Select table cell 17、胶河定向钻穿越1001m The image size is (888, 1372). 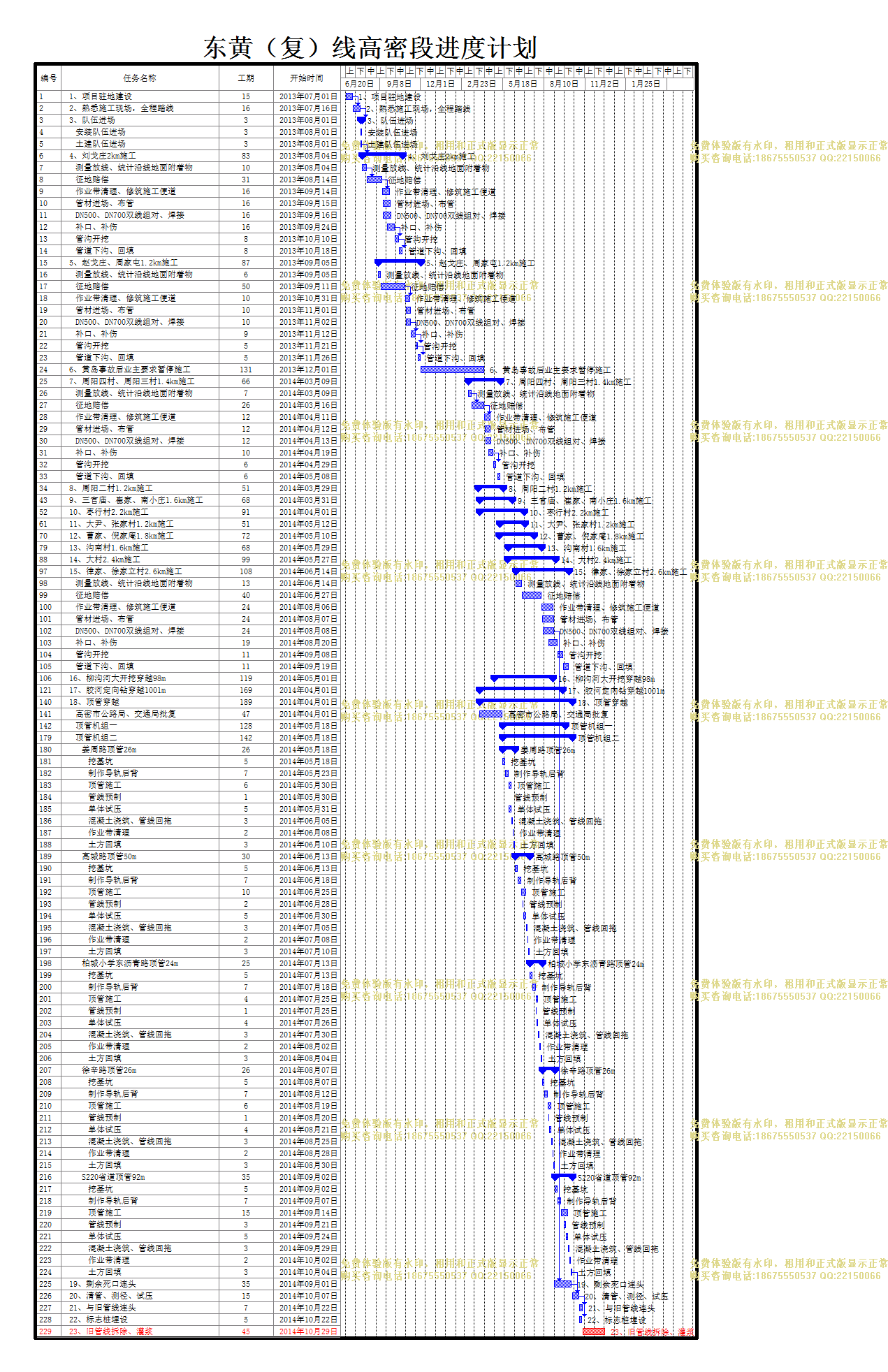click(140, 690)
